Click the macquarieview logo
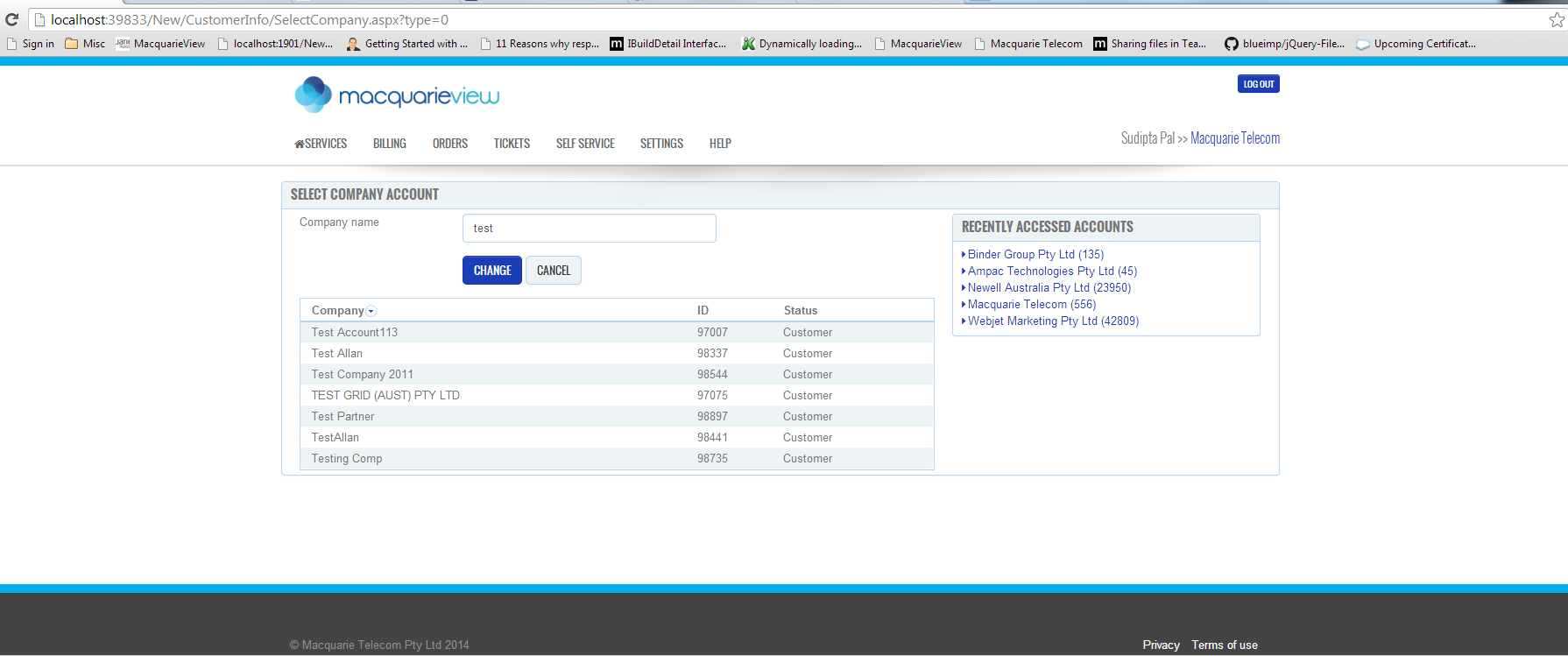Screen dimensions: 1568x656 coord(397,95)
